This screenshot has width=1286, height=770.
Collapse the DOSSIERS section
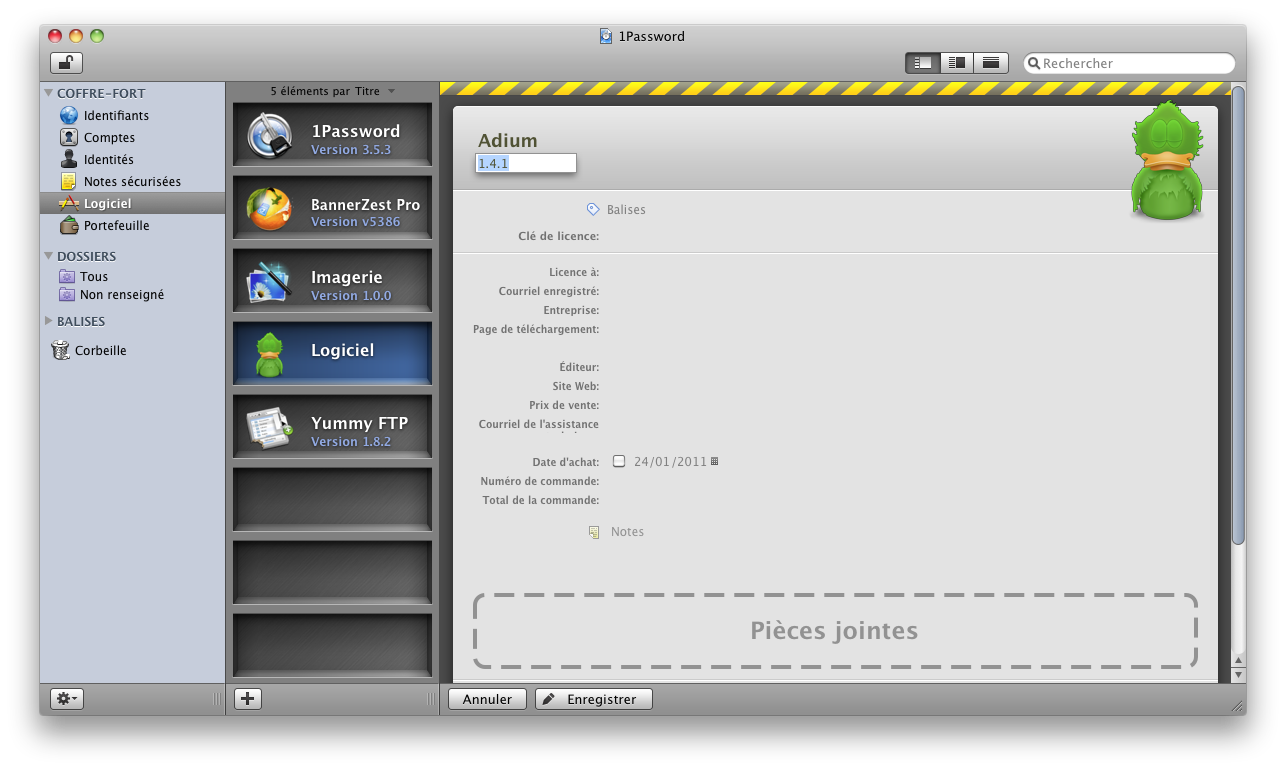[48, 256]
